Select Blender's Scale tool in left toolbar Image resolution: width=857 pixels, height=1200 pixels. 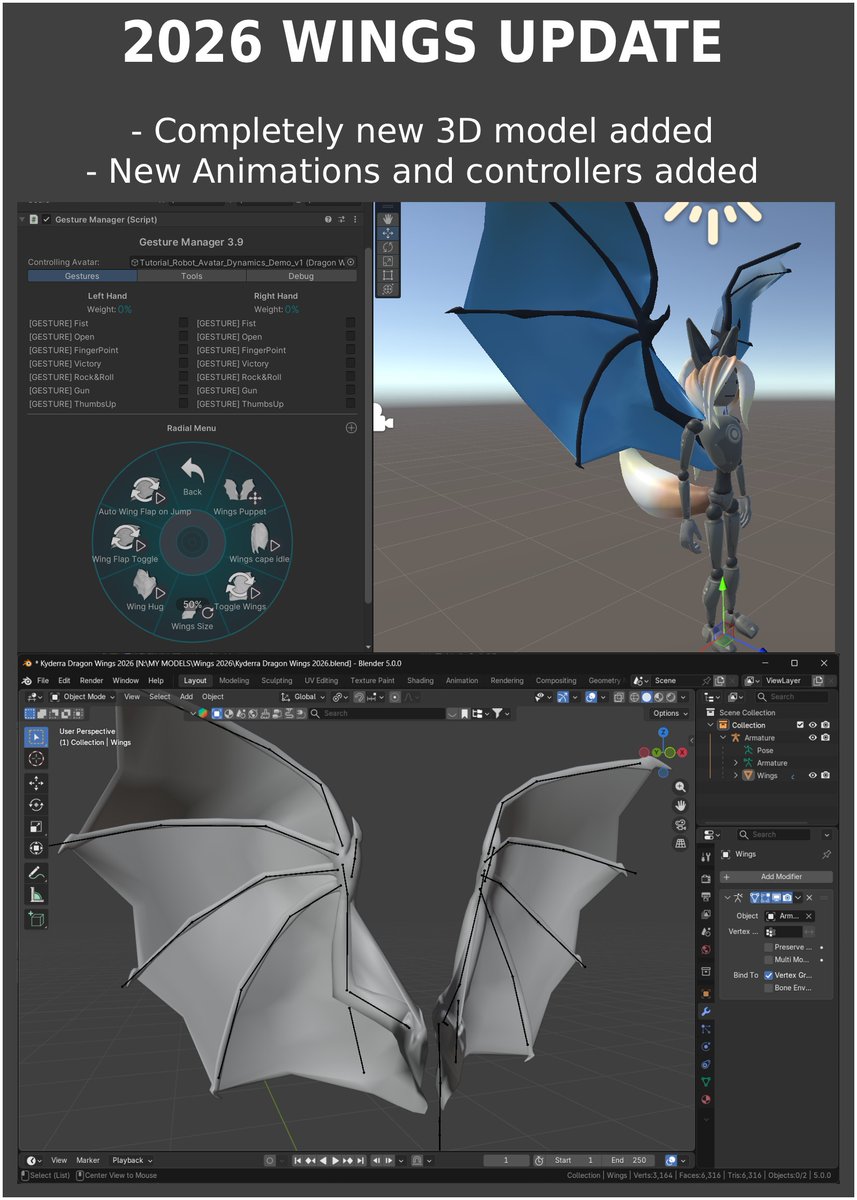click(36, 827)
